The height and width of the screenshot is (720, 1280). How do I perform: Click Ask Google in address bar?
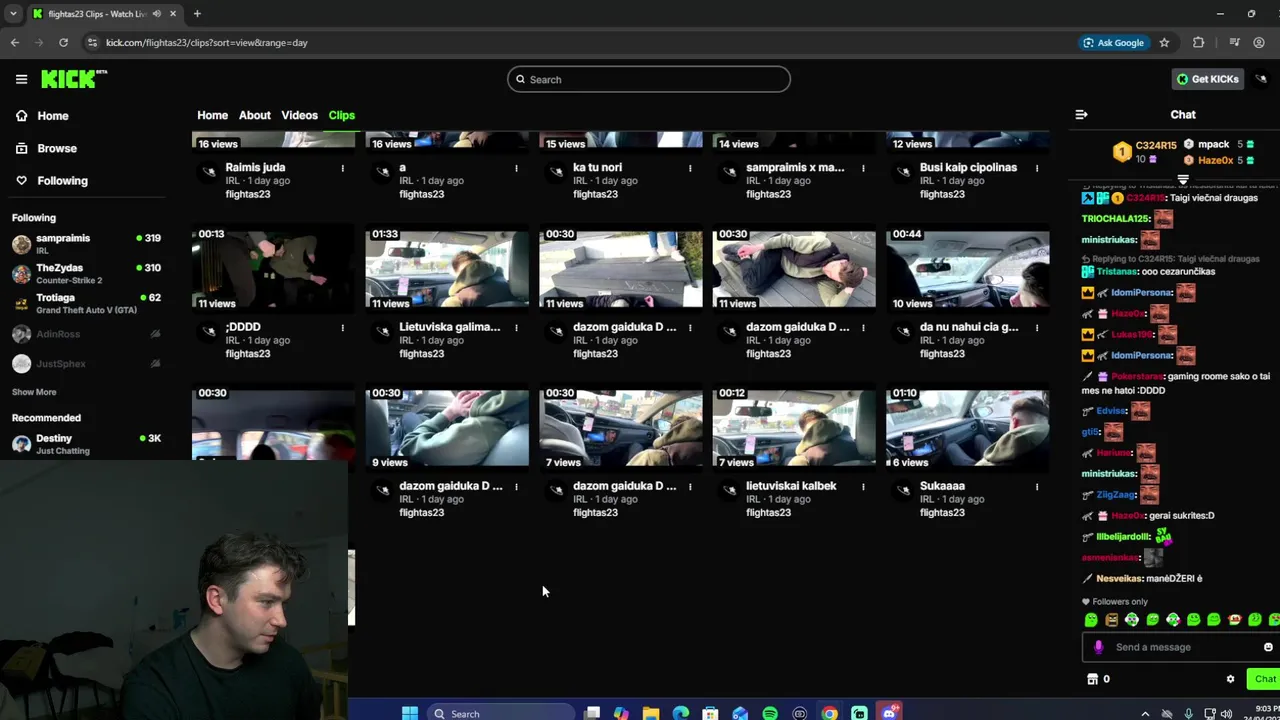point(1112,43)
